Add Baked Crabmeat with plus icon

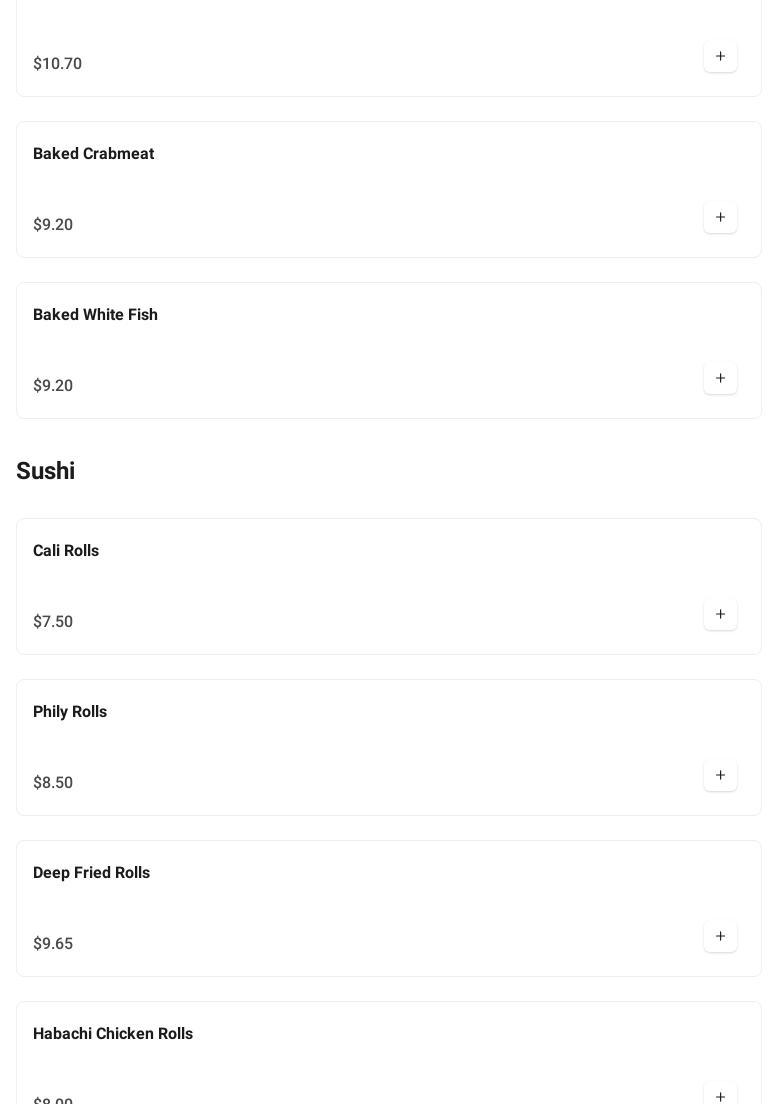pyautogui.click(x=720, y=218)
